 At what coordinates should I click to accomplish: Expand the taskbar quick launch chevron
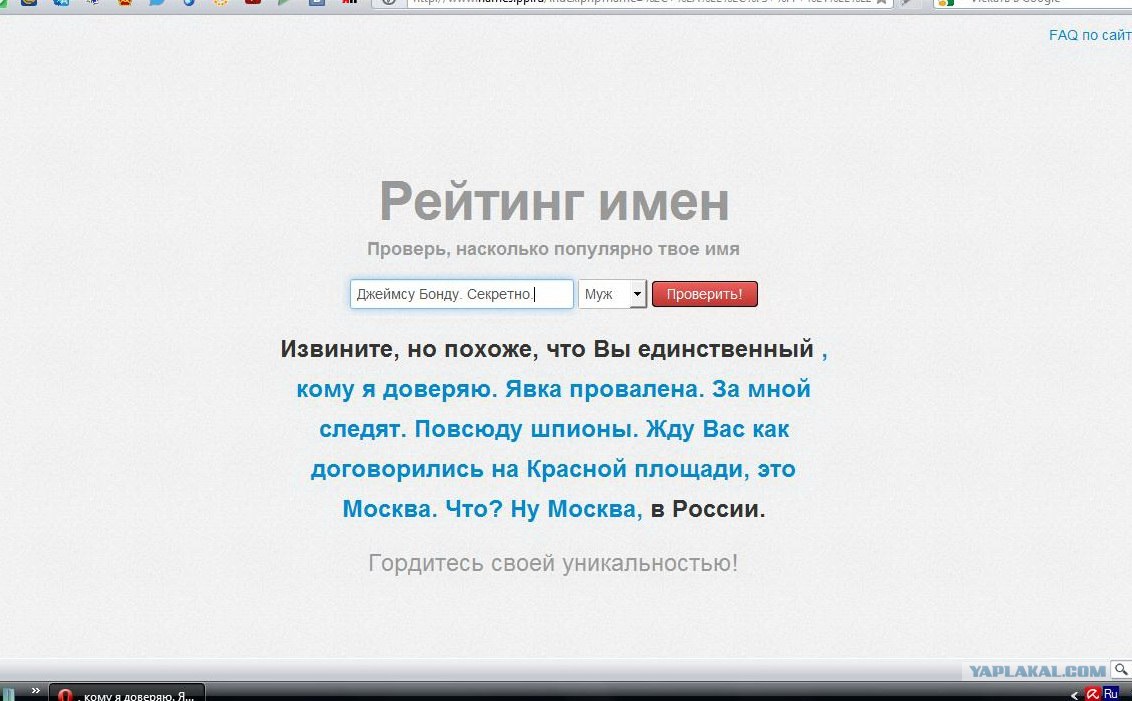coord(35,691)
